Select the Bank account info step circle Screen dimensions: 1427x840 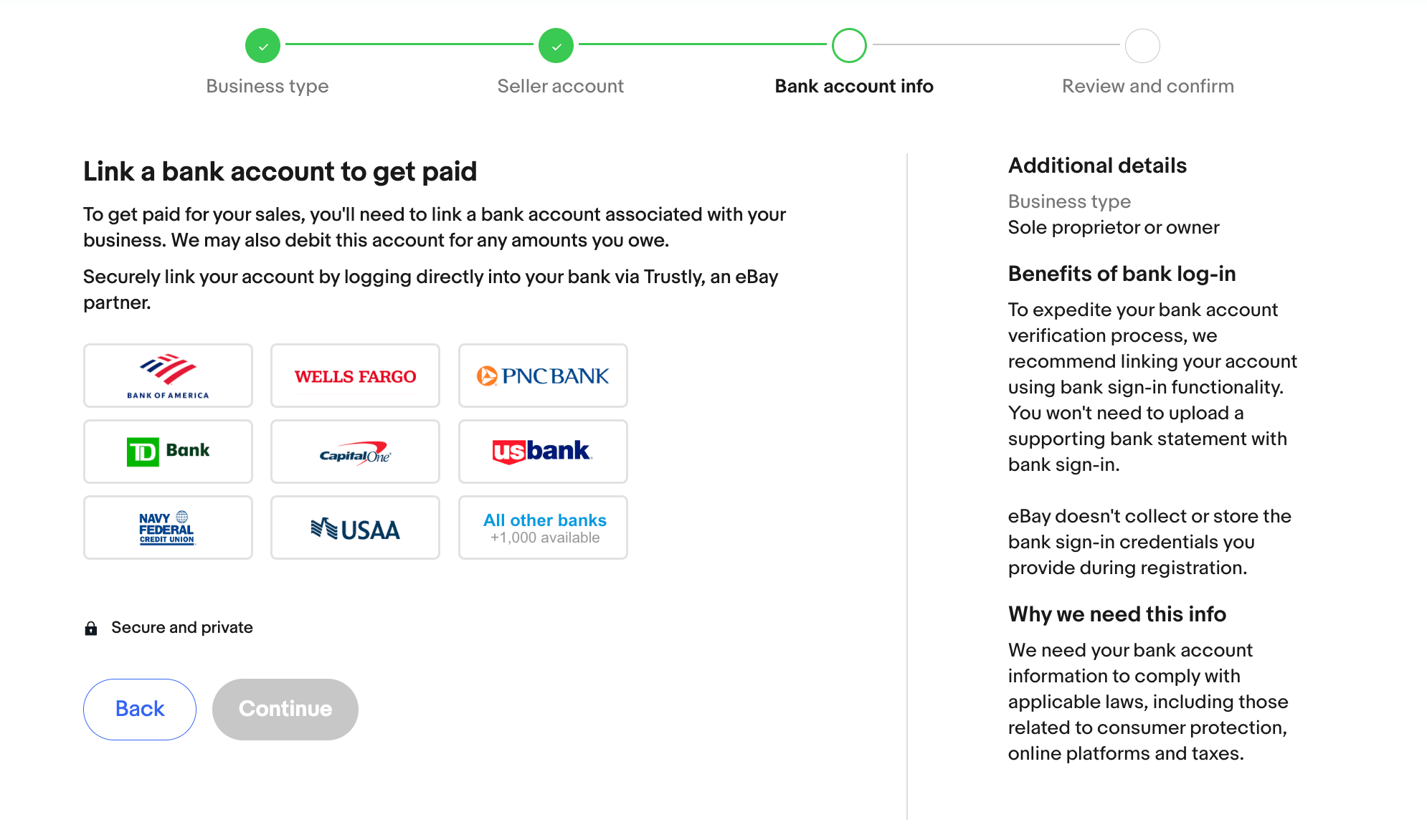tap(849, 45)
